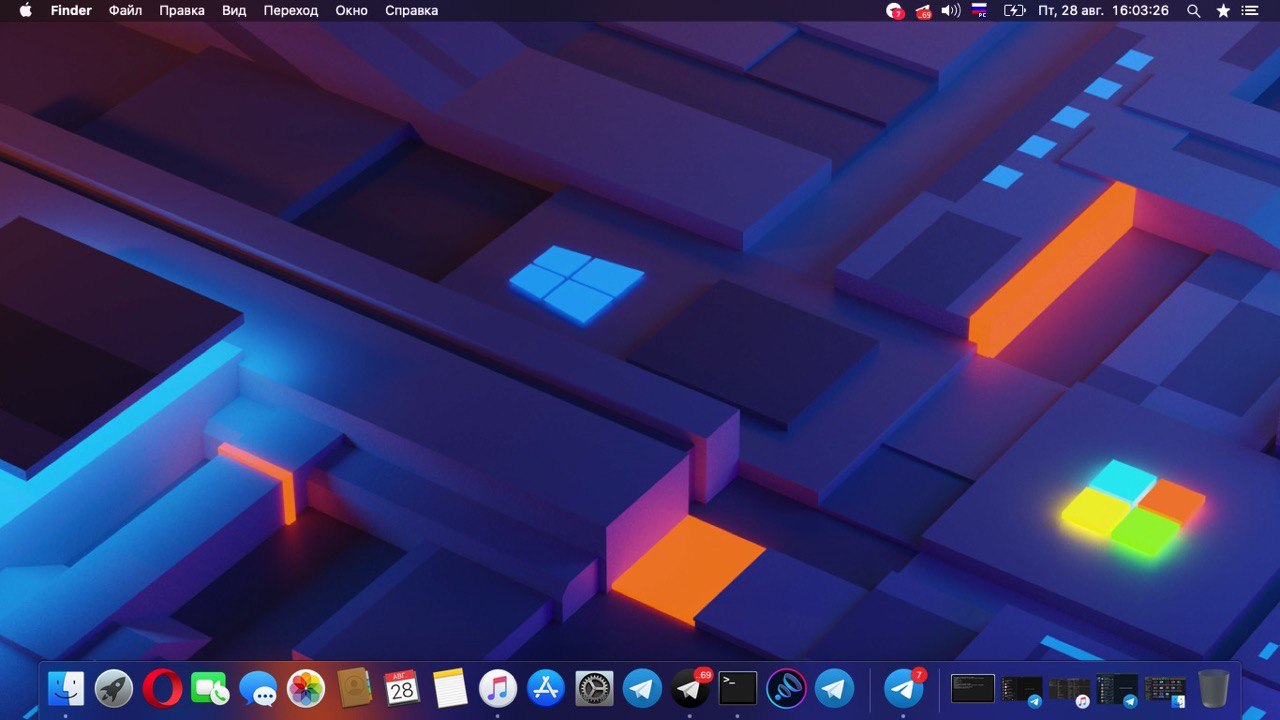1280x720 pixels.
Task: Open the Trash in the Dock
Action: pos(1213,688)
